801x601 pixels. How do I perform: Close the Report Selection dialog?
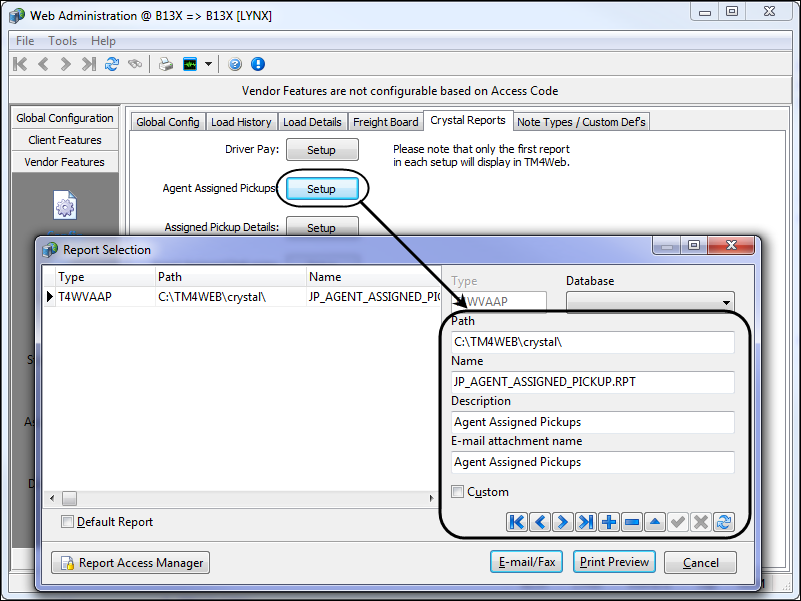point(731,245)
